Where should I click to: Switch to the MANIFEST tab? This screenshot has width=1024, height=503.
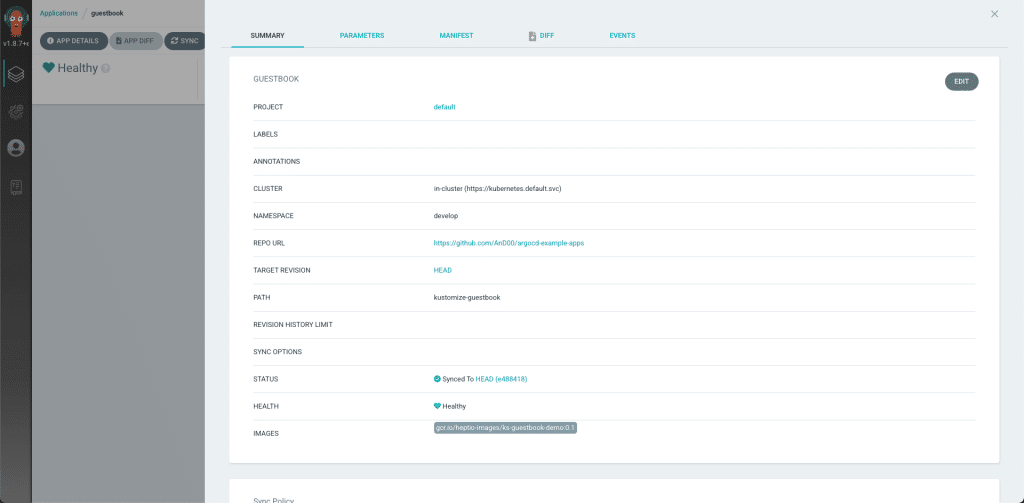(456, 35)
